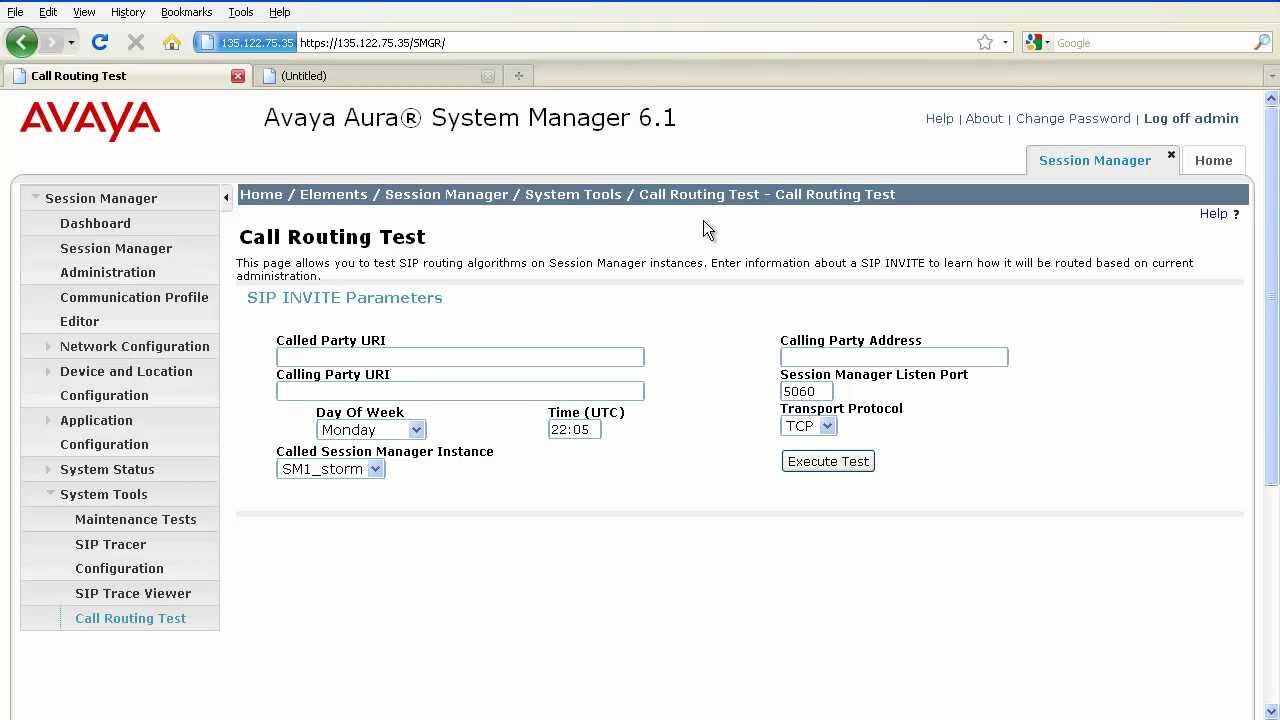Expand Network Configuration in sidebar
This screenshot has height=720, width=1280.
(x=48, y=346)
